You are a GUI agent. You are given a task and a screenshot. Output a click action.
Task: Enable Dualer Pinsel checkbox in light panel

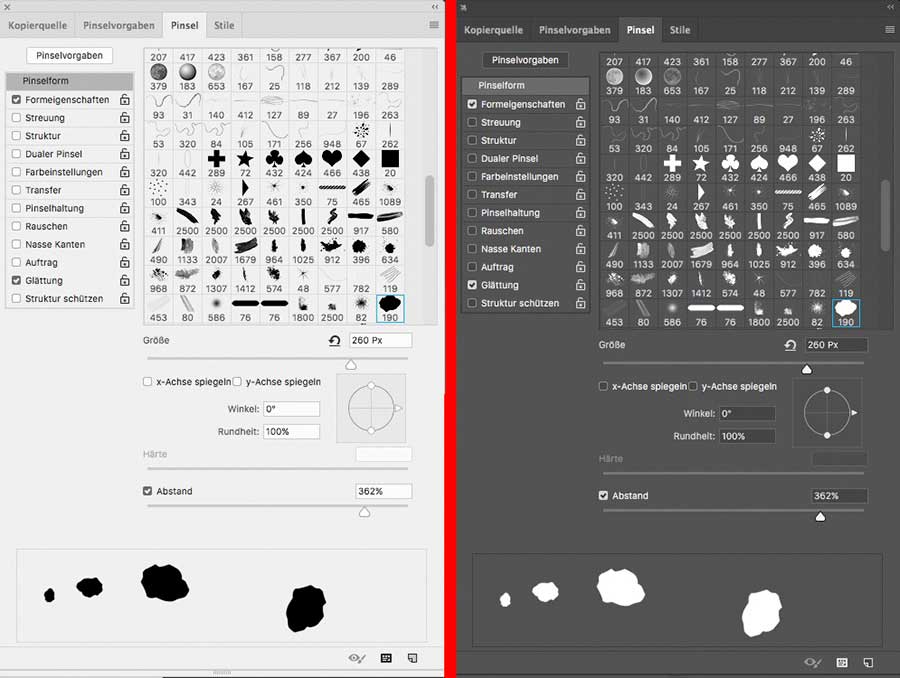[16, 154]
